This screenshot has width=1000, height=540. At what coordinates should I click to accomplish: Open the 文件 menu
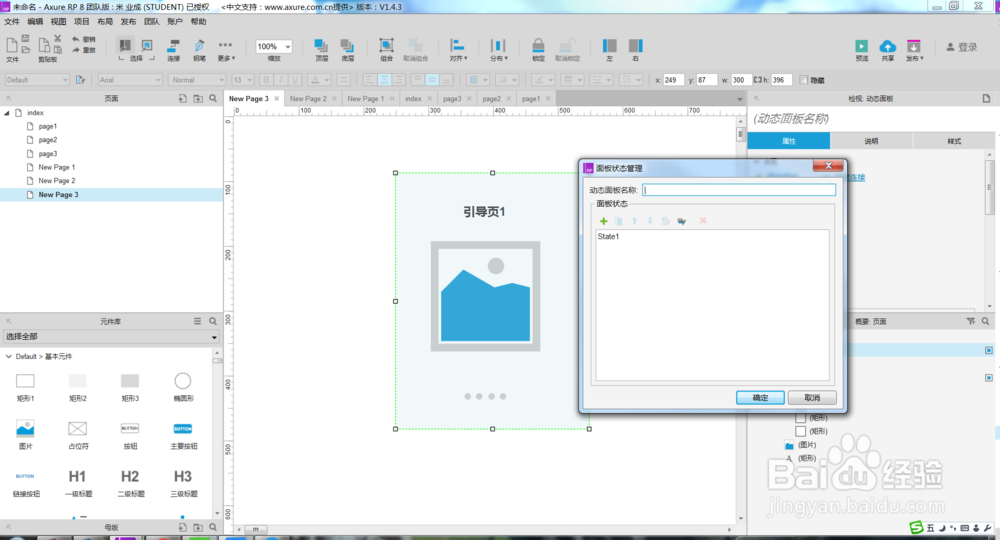12,22
